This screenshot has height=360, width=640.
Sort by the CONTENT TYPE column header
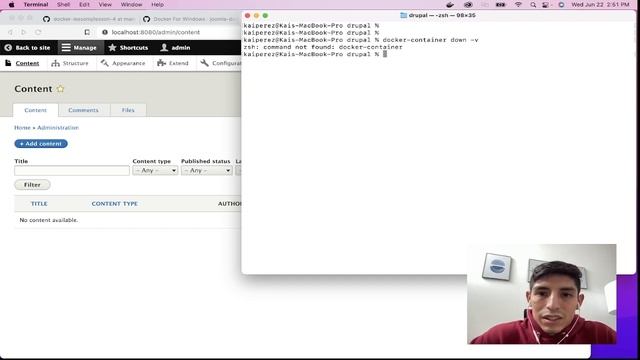pos(115,204)
